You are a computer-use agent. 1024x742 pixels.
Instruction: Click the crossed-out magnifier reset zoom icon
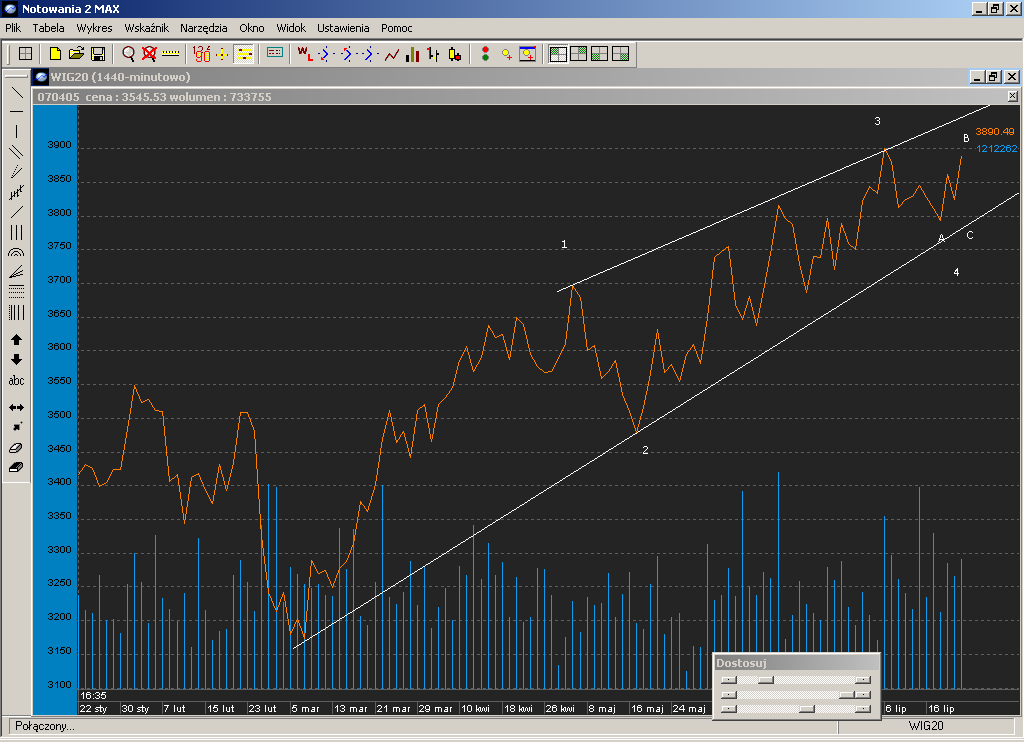tap(149, 54)
